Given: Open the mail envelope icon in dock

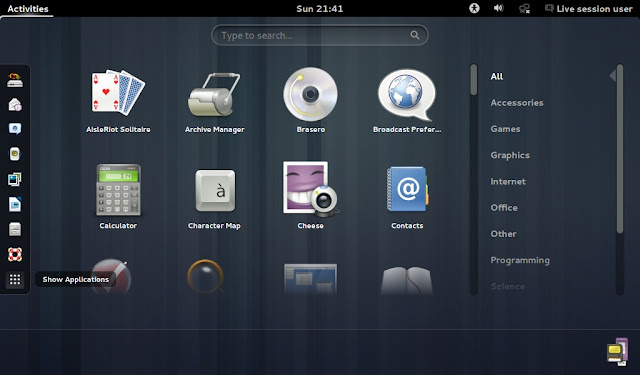Looking at the screenshot, I should point(15,105).
